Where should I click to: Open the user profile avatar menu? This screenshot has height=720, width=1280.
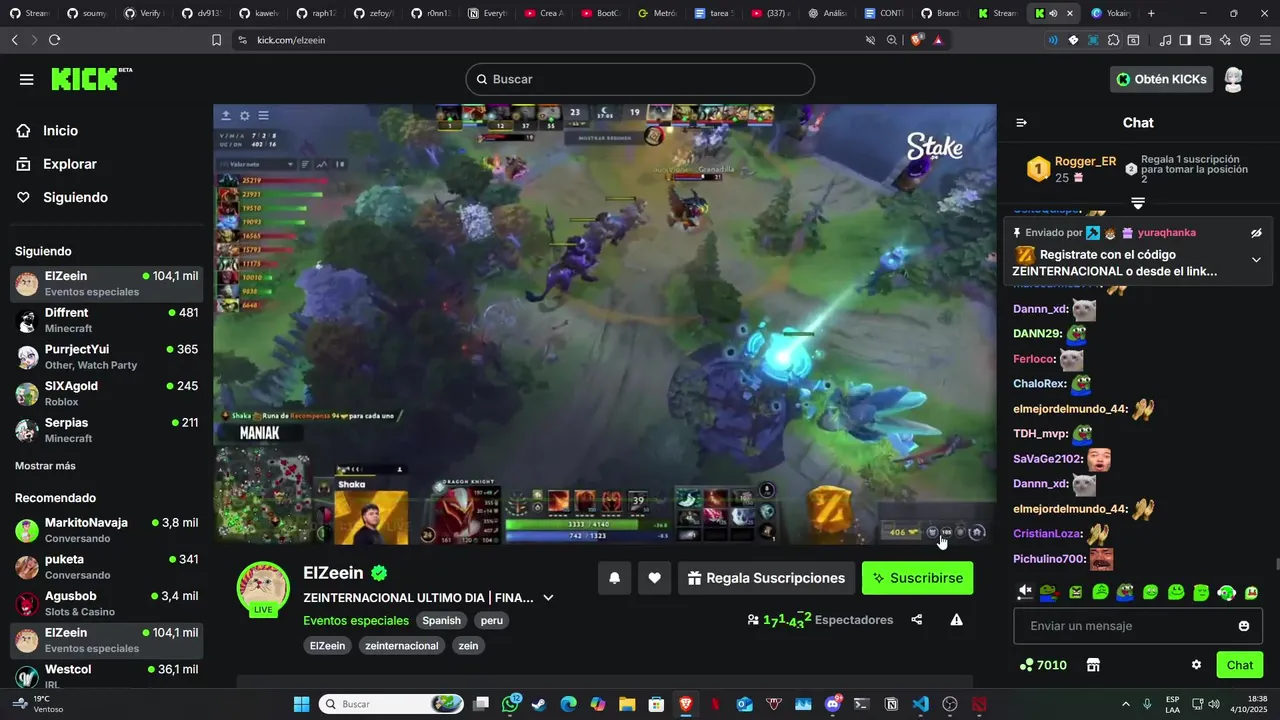1234,79
